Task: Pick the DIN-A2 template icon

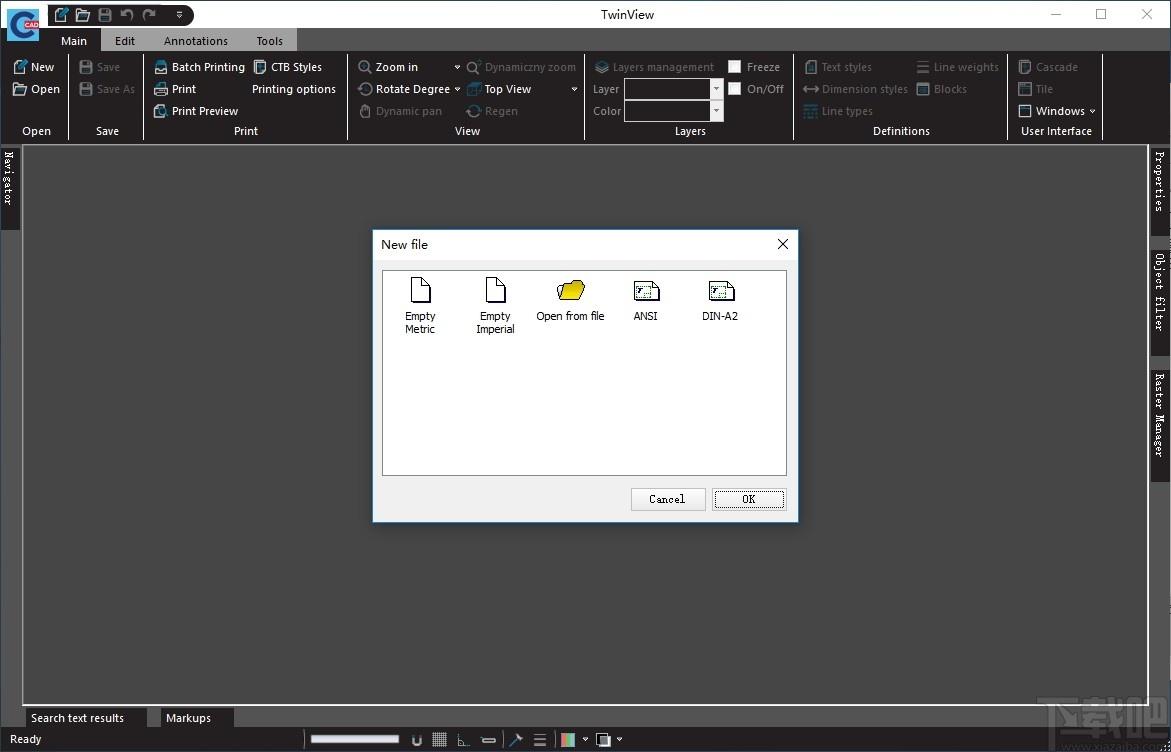Action: pyautogui.click(x=721, y=290)
